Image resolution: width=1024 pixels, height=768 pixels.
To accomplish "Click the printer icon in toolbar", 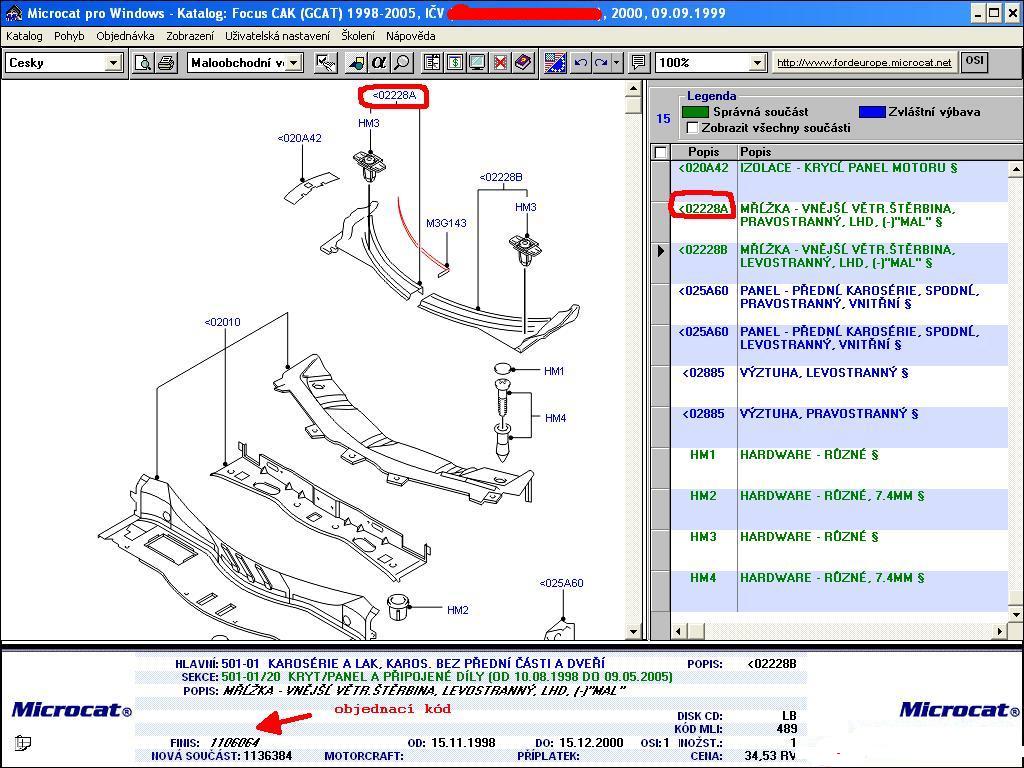I will click(x=165, y=63).
